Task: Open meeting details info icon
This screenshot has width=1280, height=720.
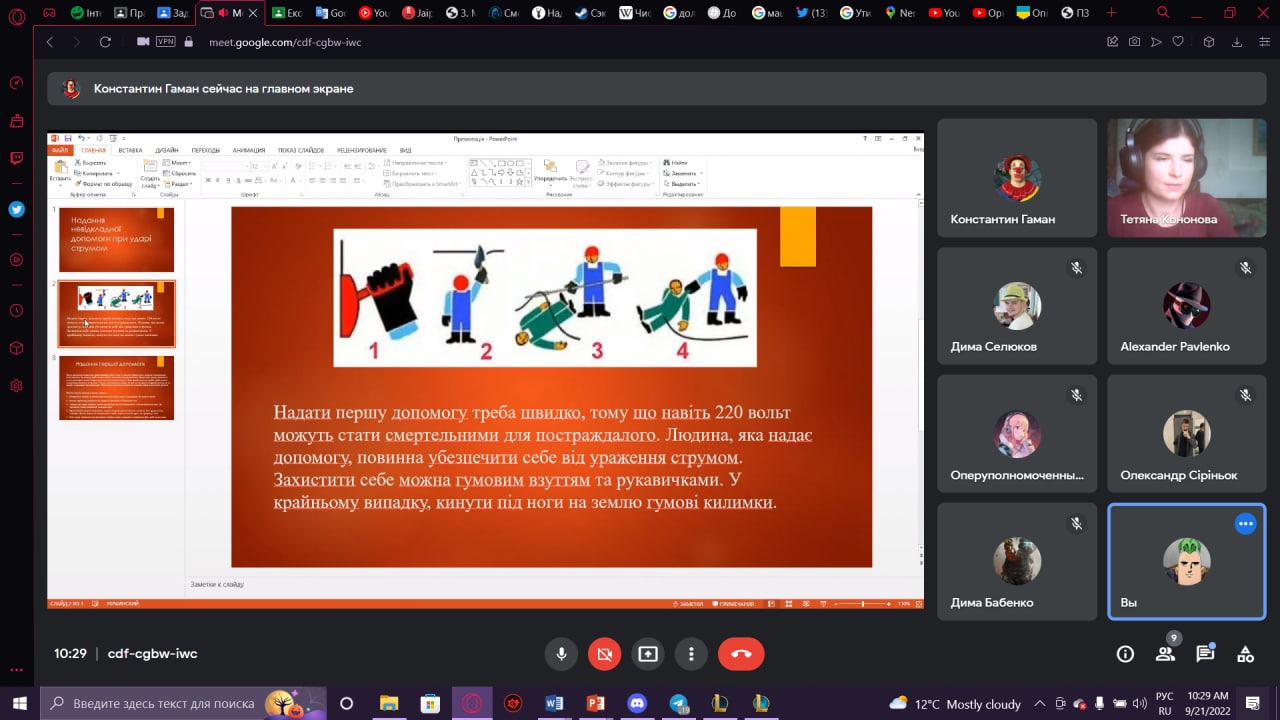Action: 1125,654
